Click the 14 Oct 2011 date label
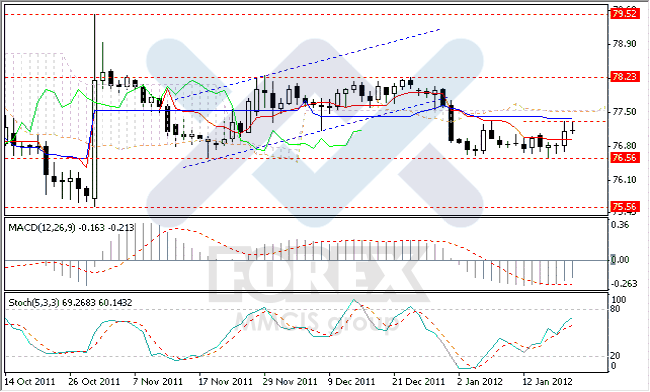The width and height of the screenshot is (650, 392). pyautogui.click(x=30, y=382)
